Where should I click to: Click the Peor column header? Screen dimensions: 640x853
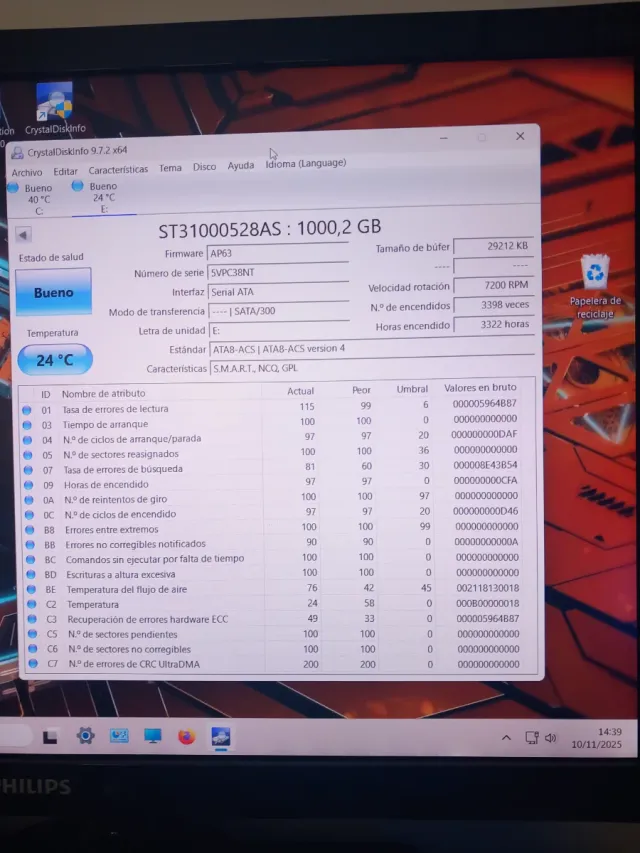pos(361,390)
